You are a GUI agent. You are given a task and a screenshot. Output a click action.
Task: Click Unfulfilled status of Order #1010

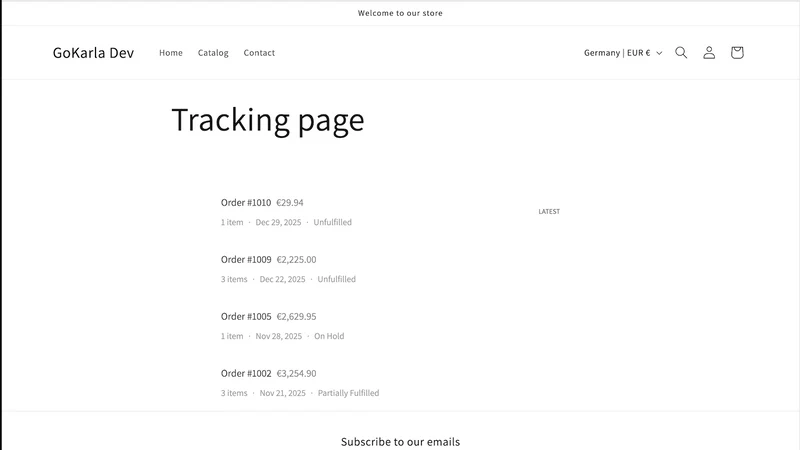pyautogui.click(x=333, y=222)
